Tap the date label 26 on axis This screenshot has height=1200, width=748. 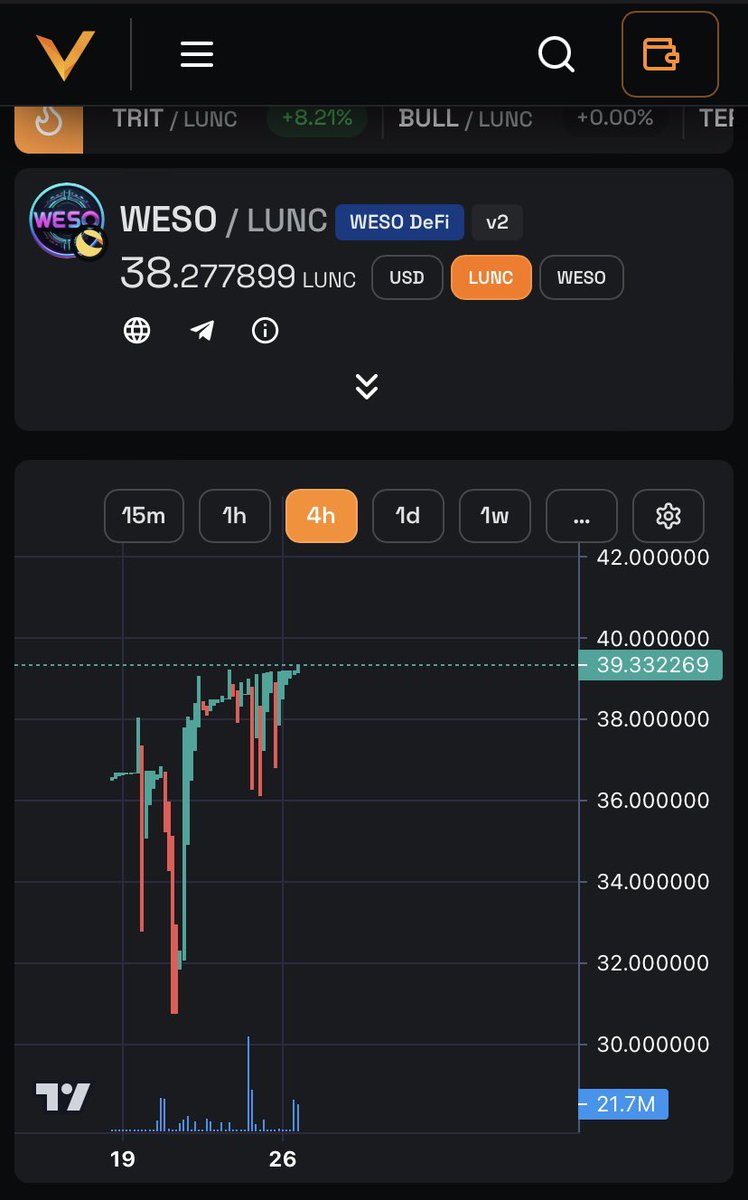(x=283, y=1159)
